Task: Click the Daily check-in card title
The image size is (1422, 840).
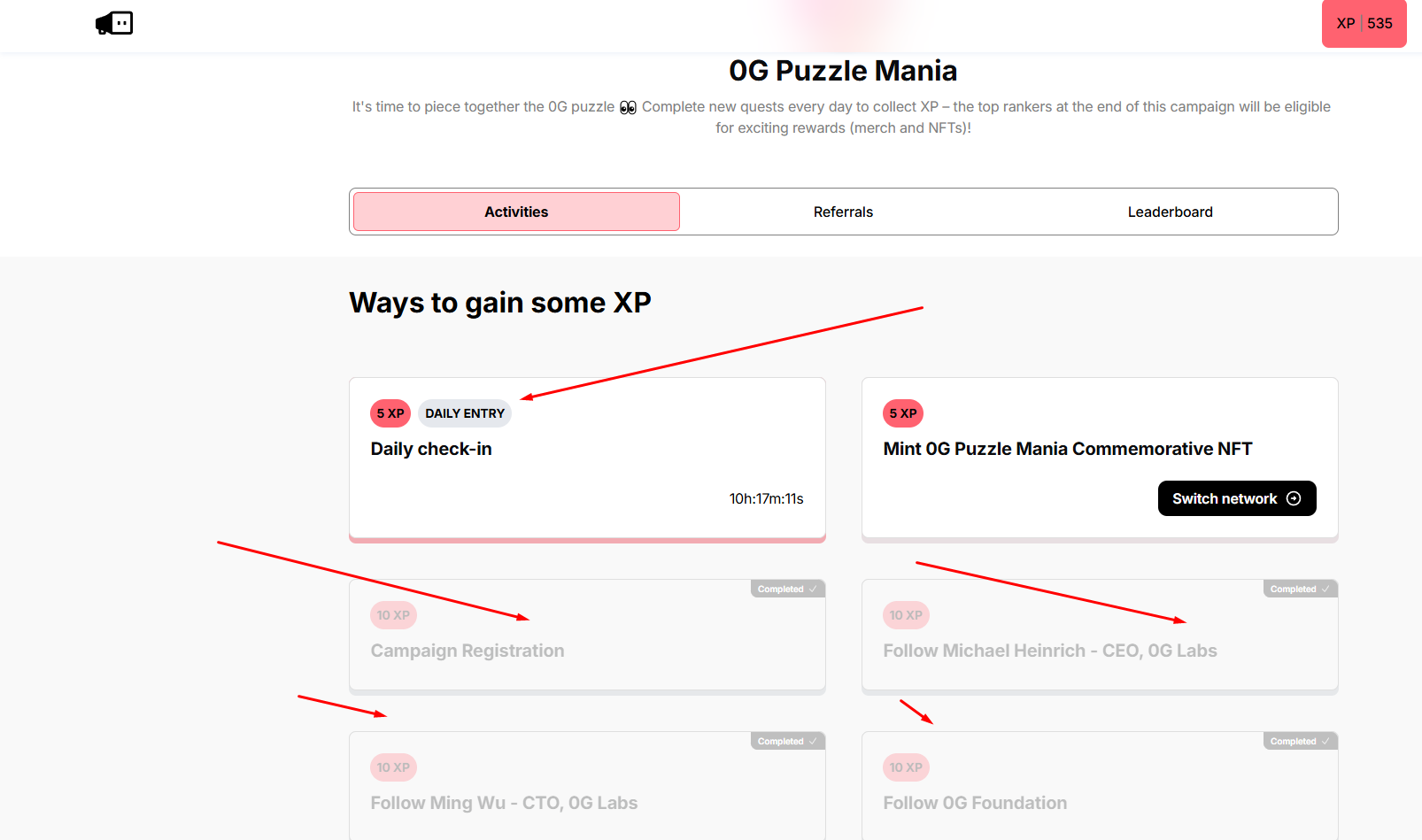Action: [x=431, y=449]
